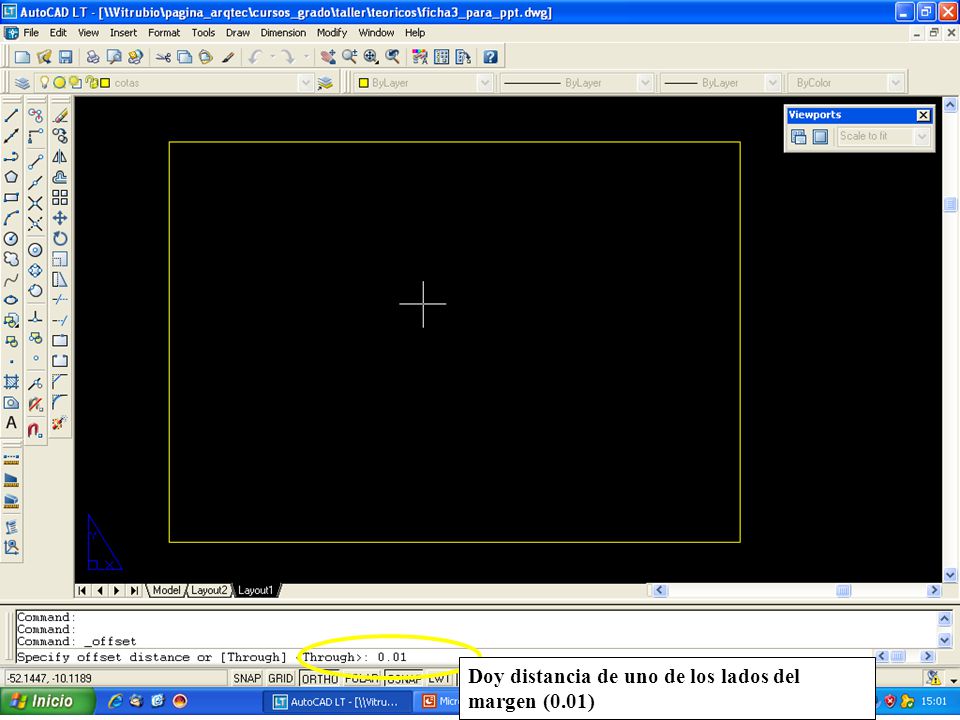
Task: Save drawing with floppy disk icon
Action: click(66, 57)
